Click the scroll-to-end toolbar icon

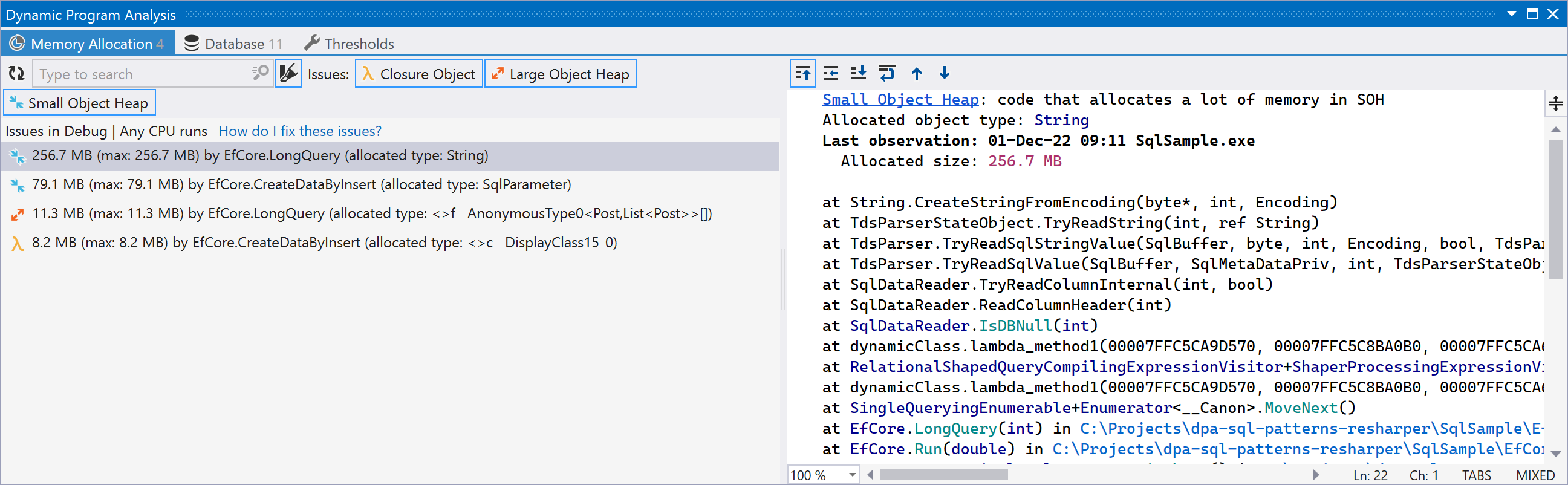coord(859,74)
